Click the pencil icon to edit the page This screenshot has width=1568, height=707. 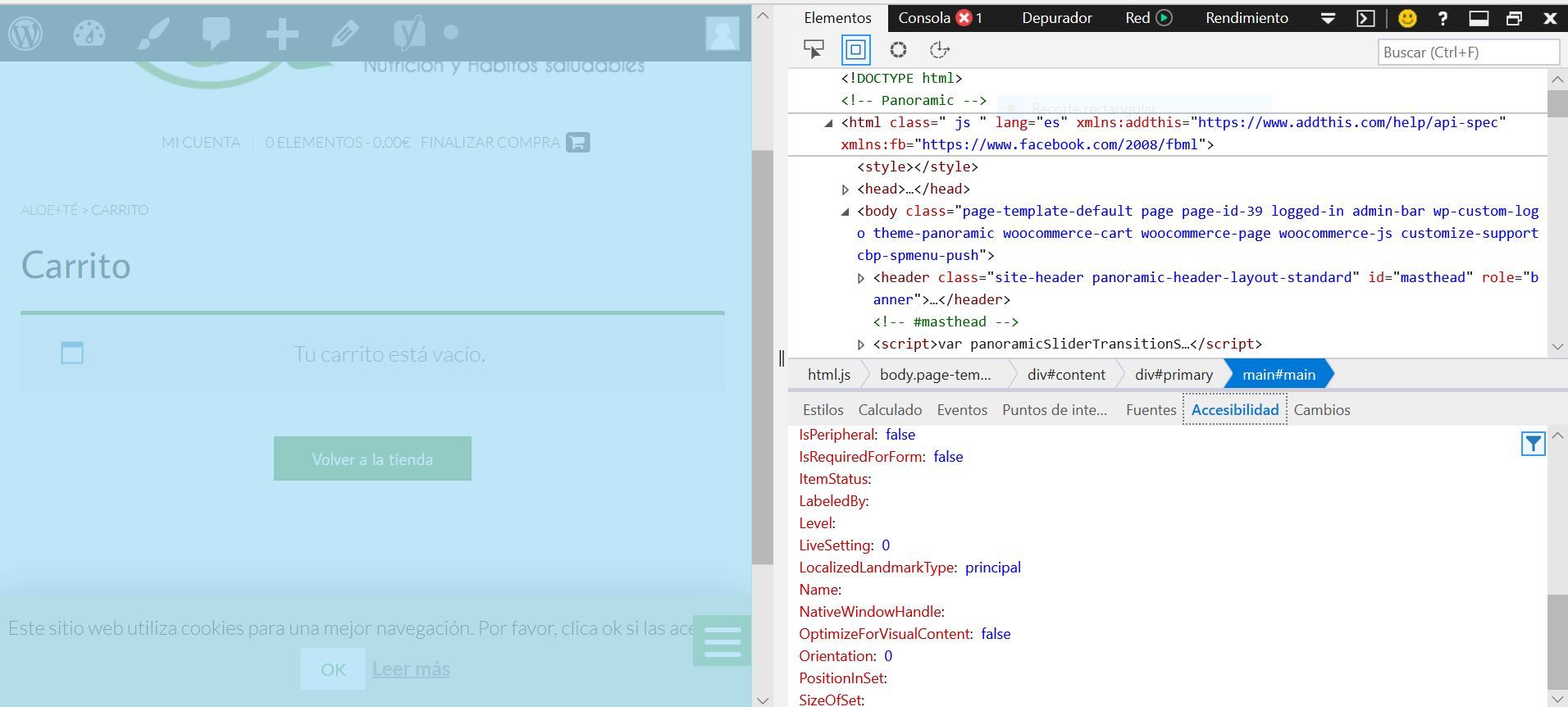[344, 34]
